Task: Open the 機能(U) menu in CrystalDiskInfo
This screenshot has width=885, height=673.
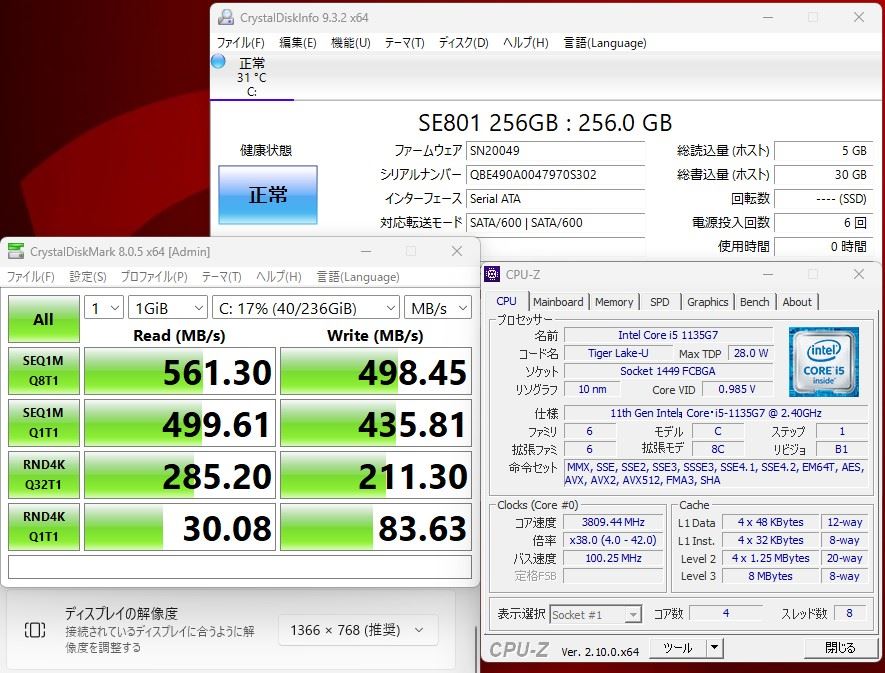Action: (x=349, y=42)
